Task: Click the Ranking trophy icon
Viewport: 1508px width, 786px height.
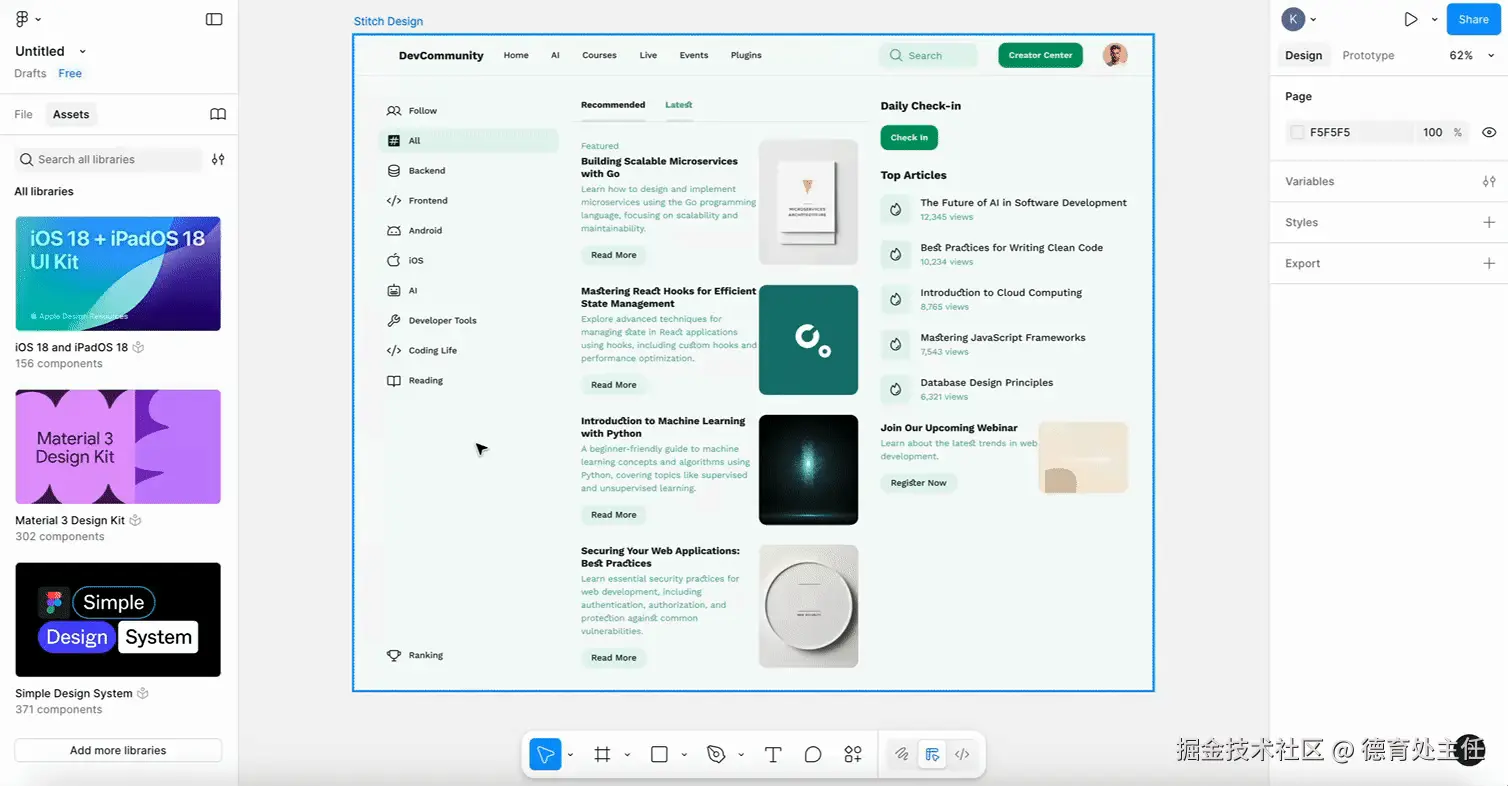Action: click(394, 655)
